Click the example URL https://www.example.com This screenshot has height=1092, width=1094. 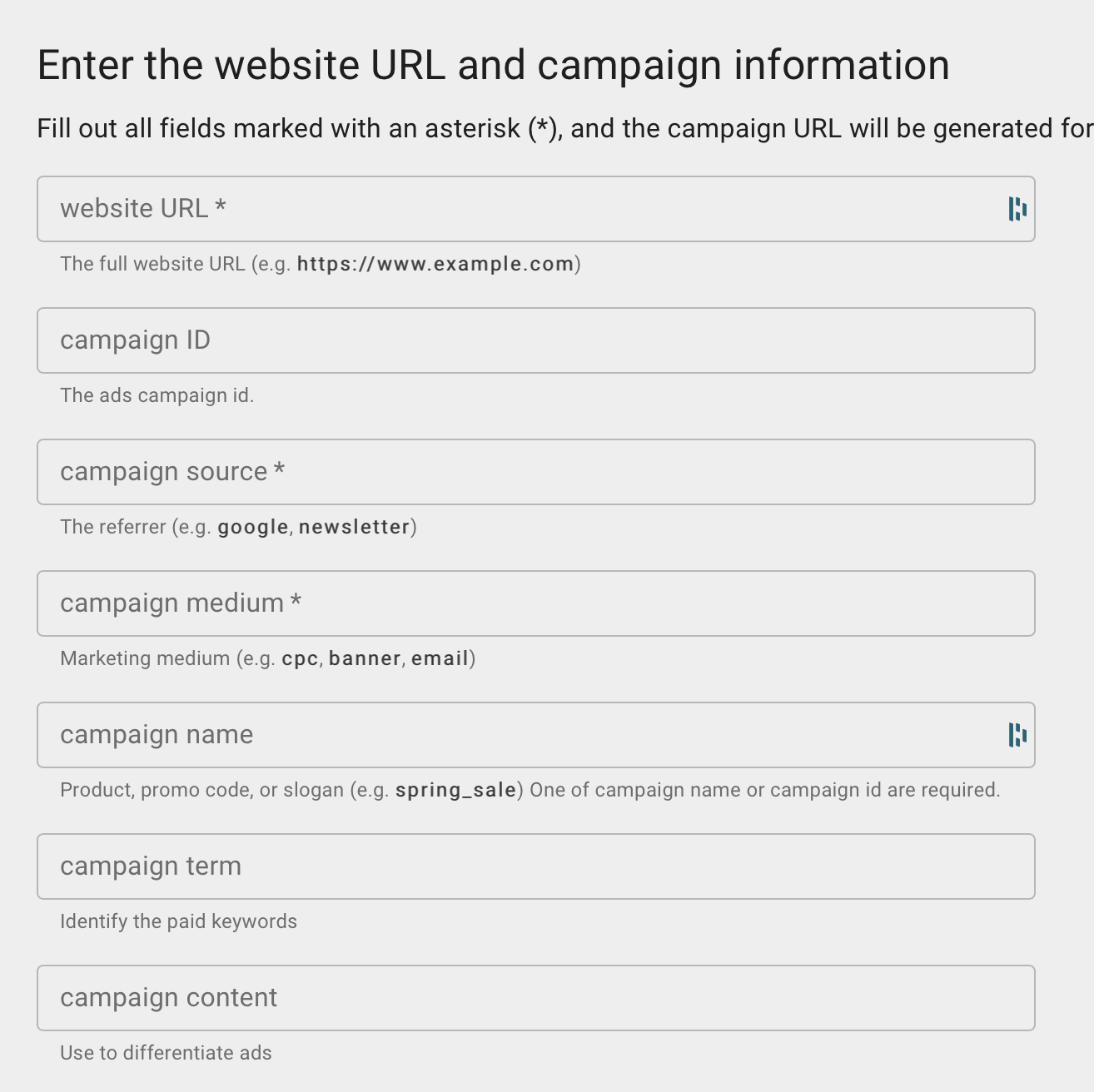tap(435, 264)
